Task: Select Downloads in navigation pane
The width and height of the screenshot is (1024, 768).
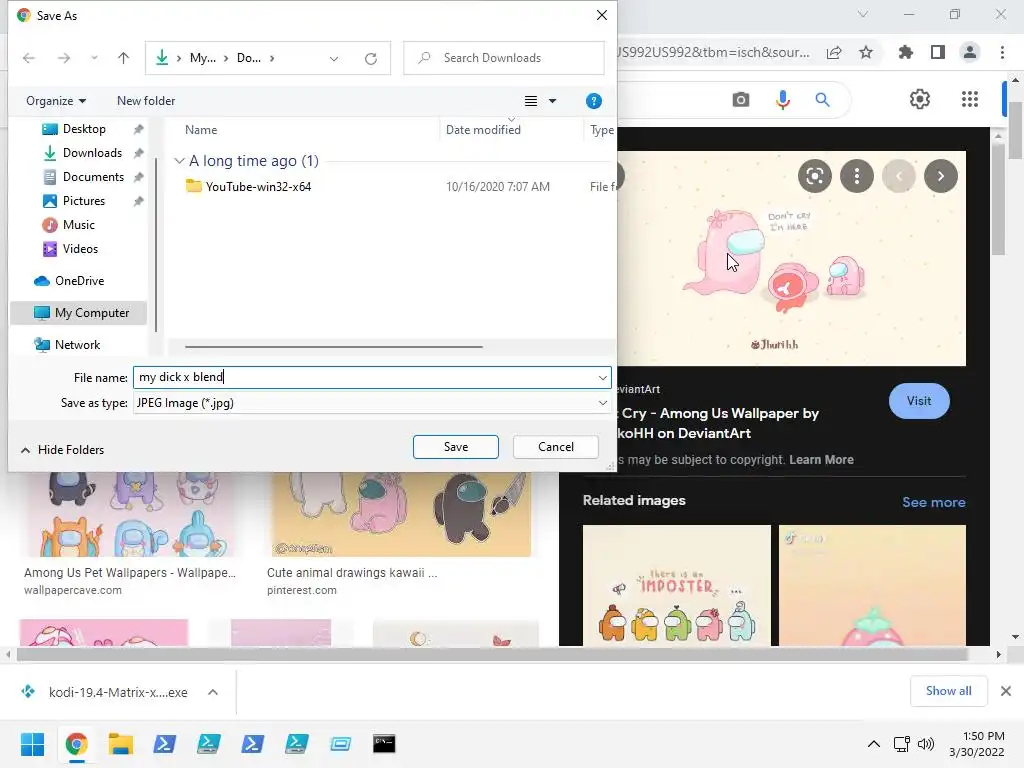Action: tap(92, 153)
